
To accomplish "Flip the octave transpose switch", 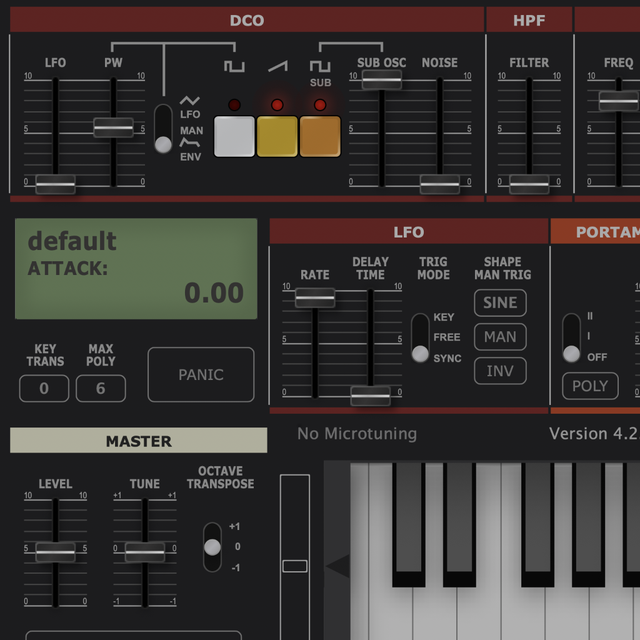I will click(212, 547).
